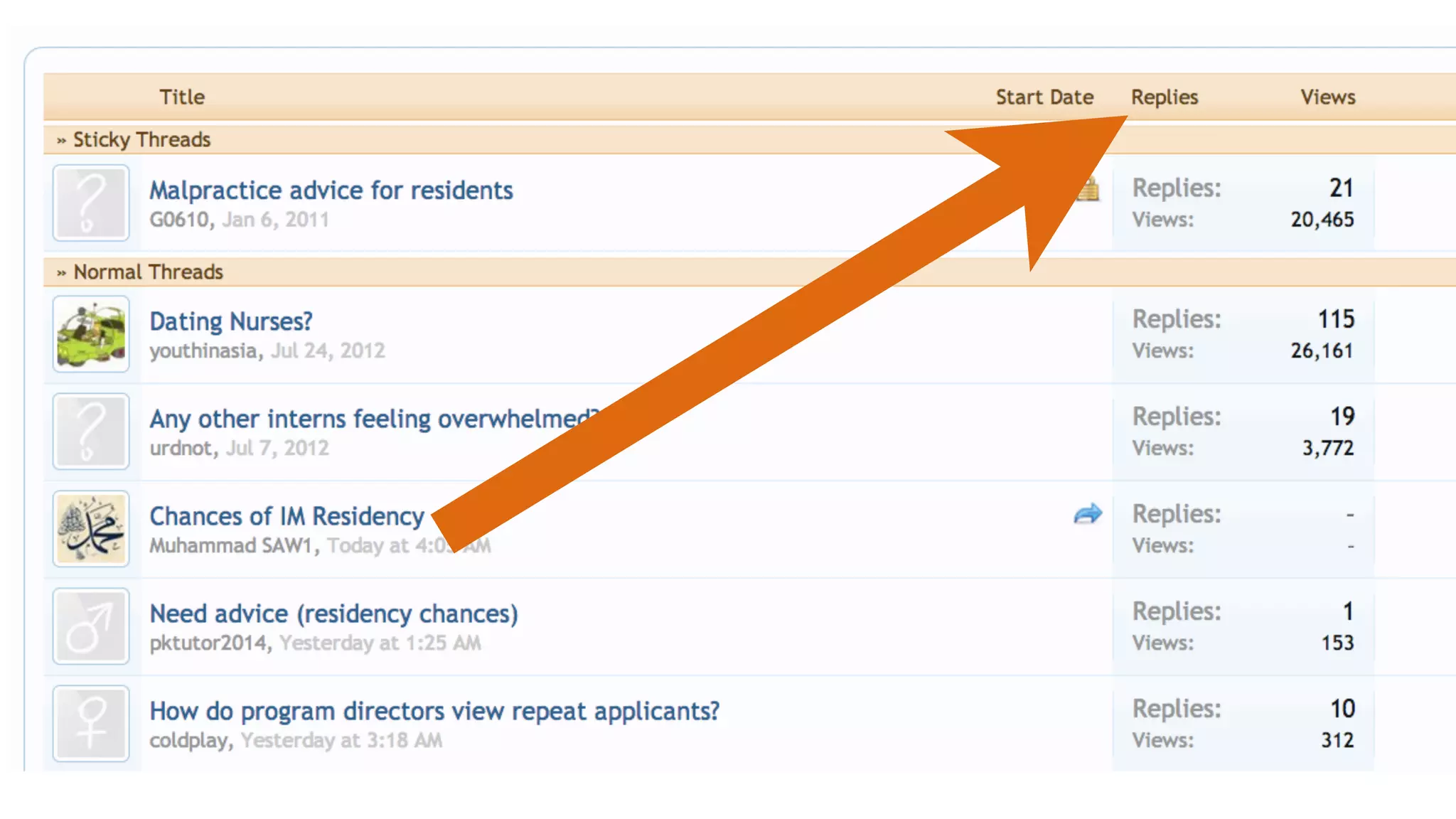This screenshot has height=819, width=1456.
Task: View profile of user coldplay
Action: (188, 740)
